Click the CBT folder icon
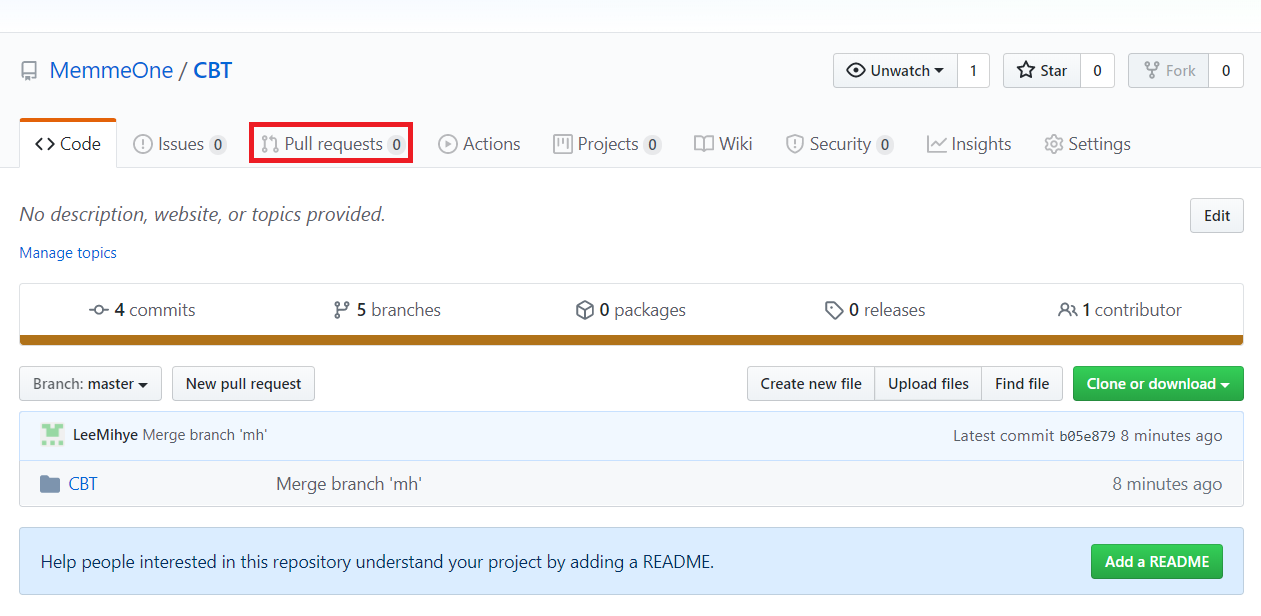 50,484
